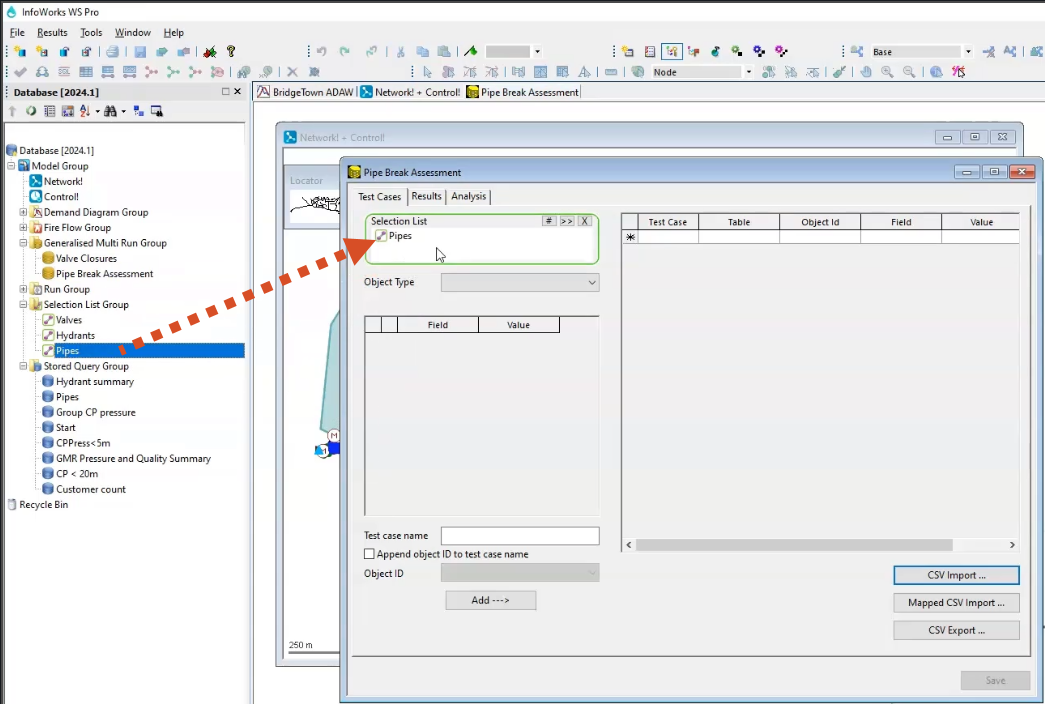Open the Tools menu
The width and height of the screenshot is (1045, 704).
point(91,32)
